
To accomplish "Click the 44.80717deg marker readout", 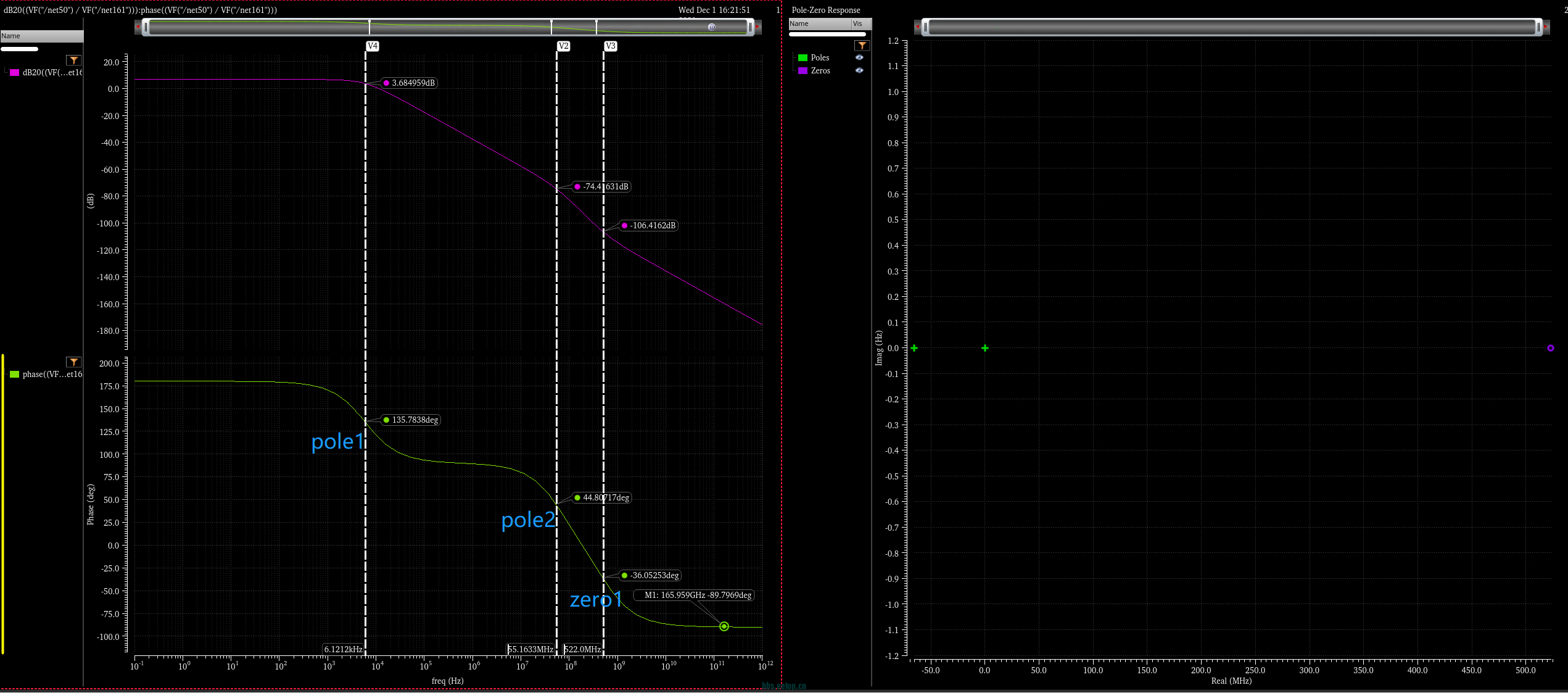I will point(602,497).
